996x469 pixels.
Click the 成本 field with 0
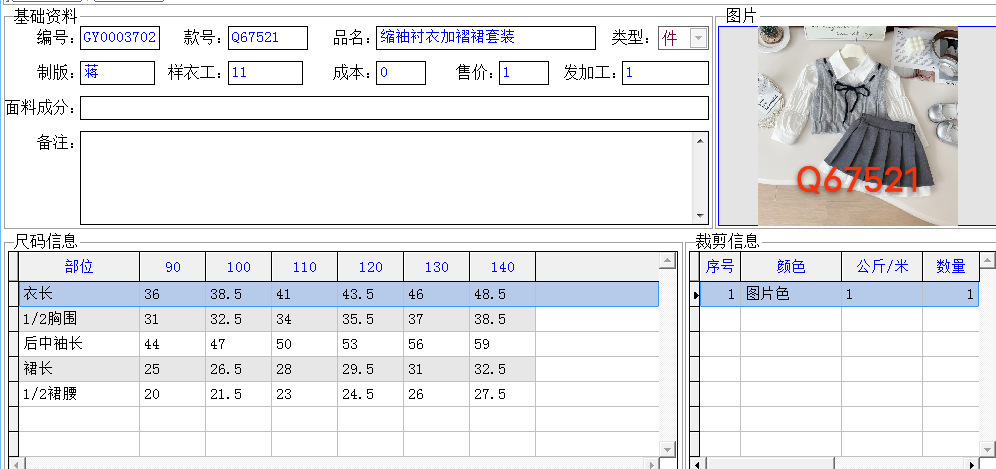point(401,72)
